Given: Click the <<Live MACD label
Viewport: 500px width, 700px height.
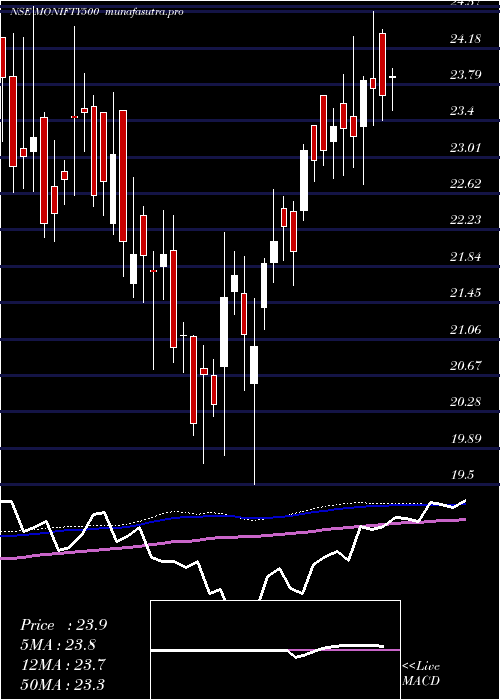Looking at the screenshot, I should tap(421, 674).
